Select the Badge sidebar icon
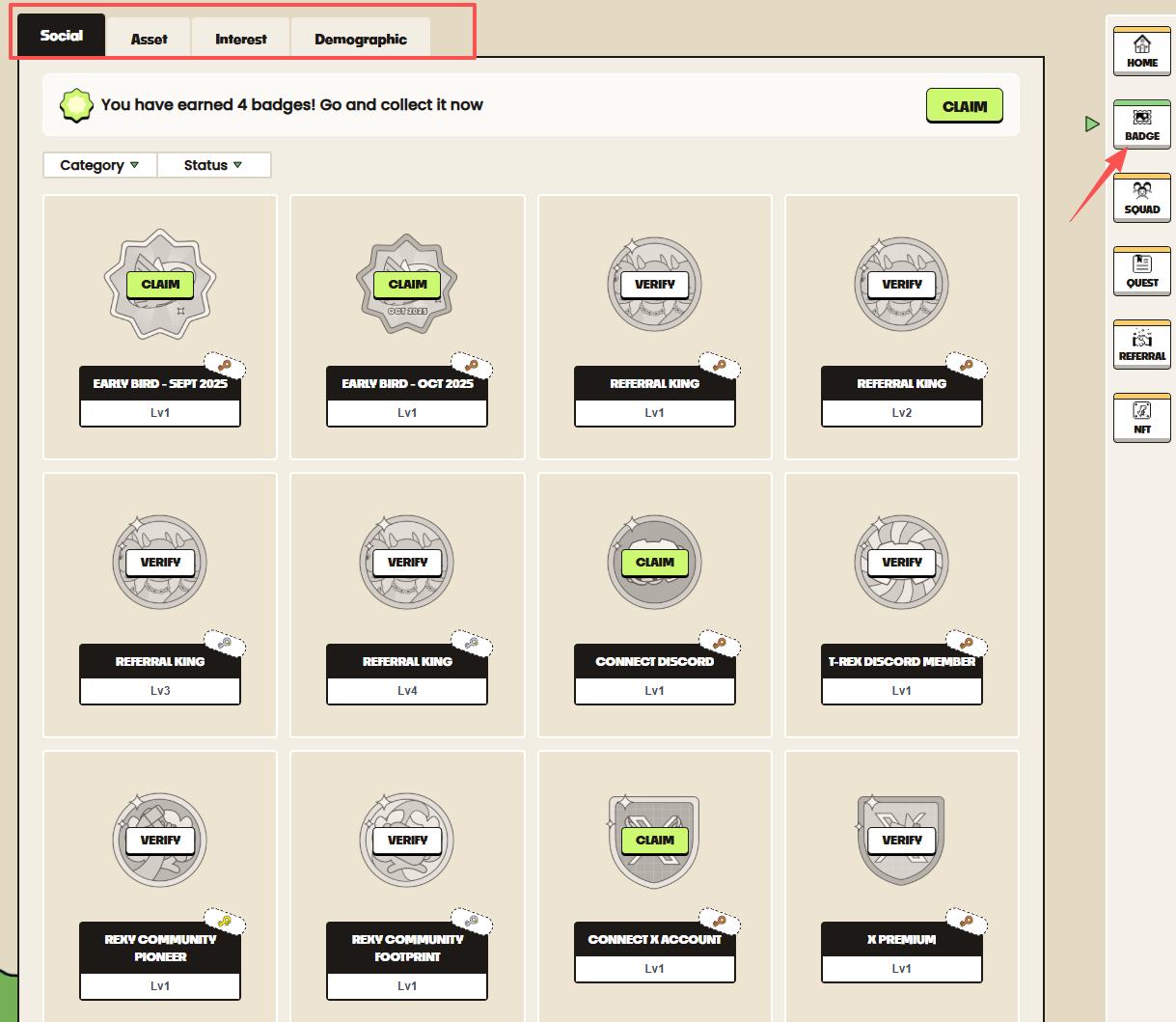1176x1022 pixels. (x=1141, y=124)
